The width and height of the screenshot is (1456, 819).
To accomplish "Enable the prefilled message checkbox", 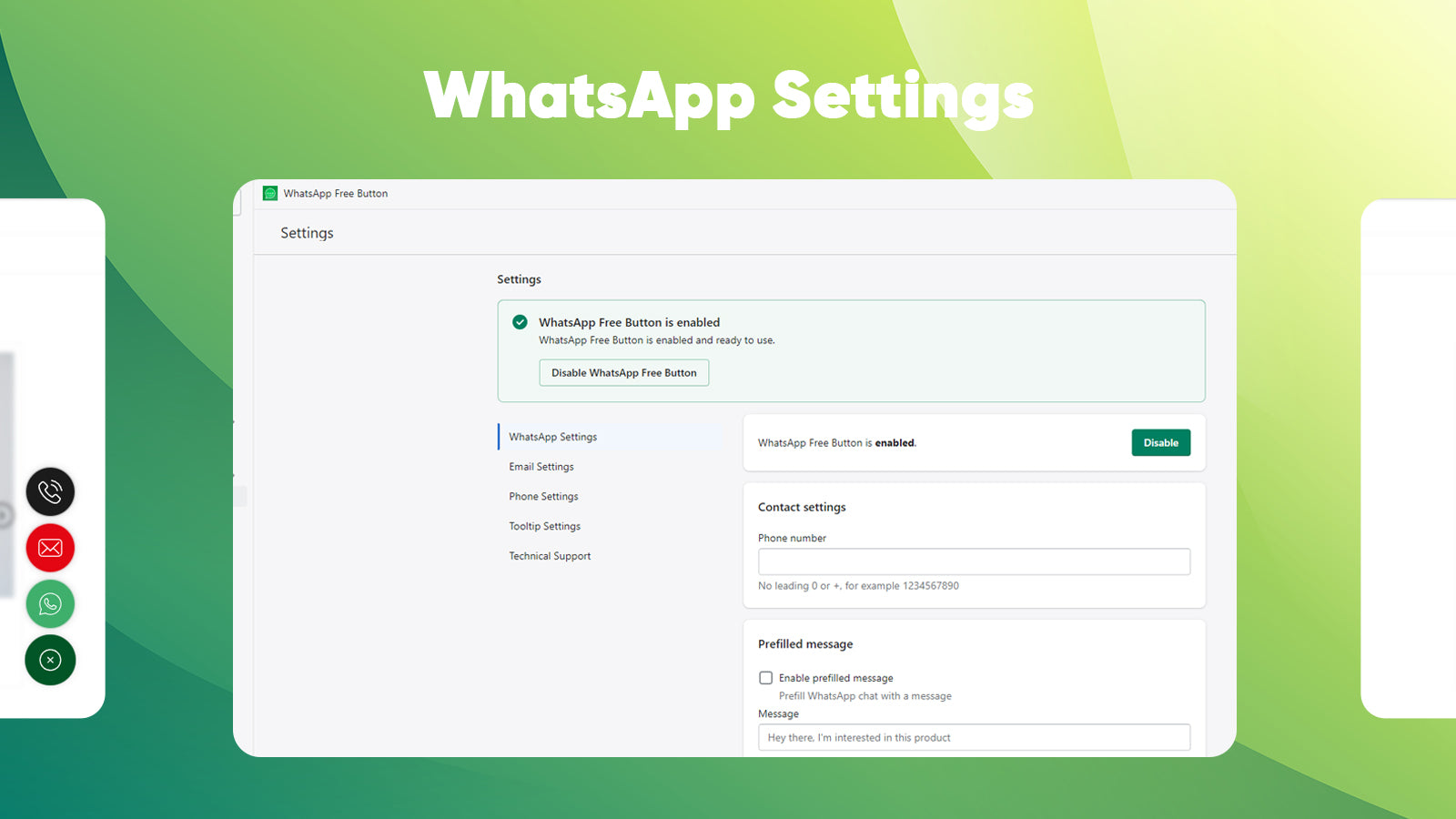I will tap(765, 677).
